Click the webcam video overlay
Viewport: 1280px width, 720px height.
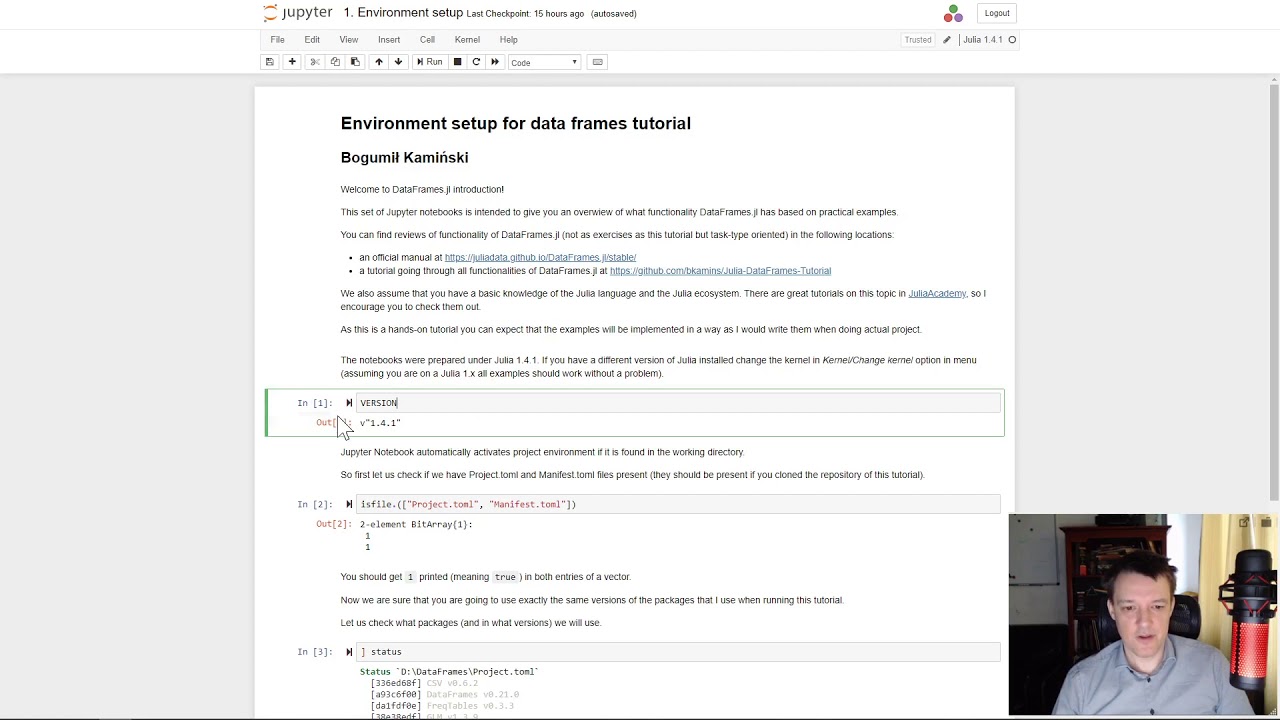[x=1144, y=615]
